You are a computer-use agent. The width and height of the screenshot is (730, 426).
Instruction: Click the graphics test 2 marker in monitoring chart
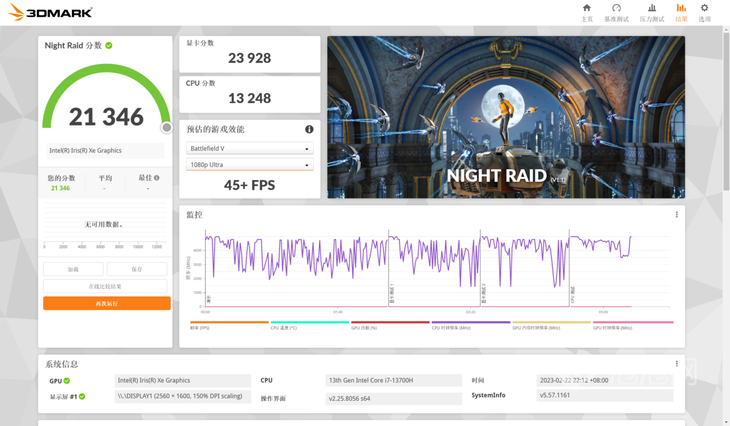coord(484,294)
